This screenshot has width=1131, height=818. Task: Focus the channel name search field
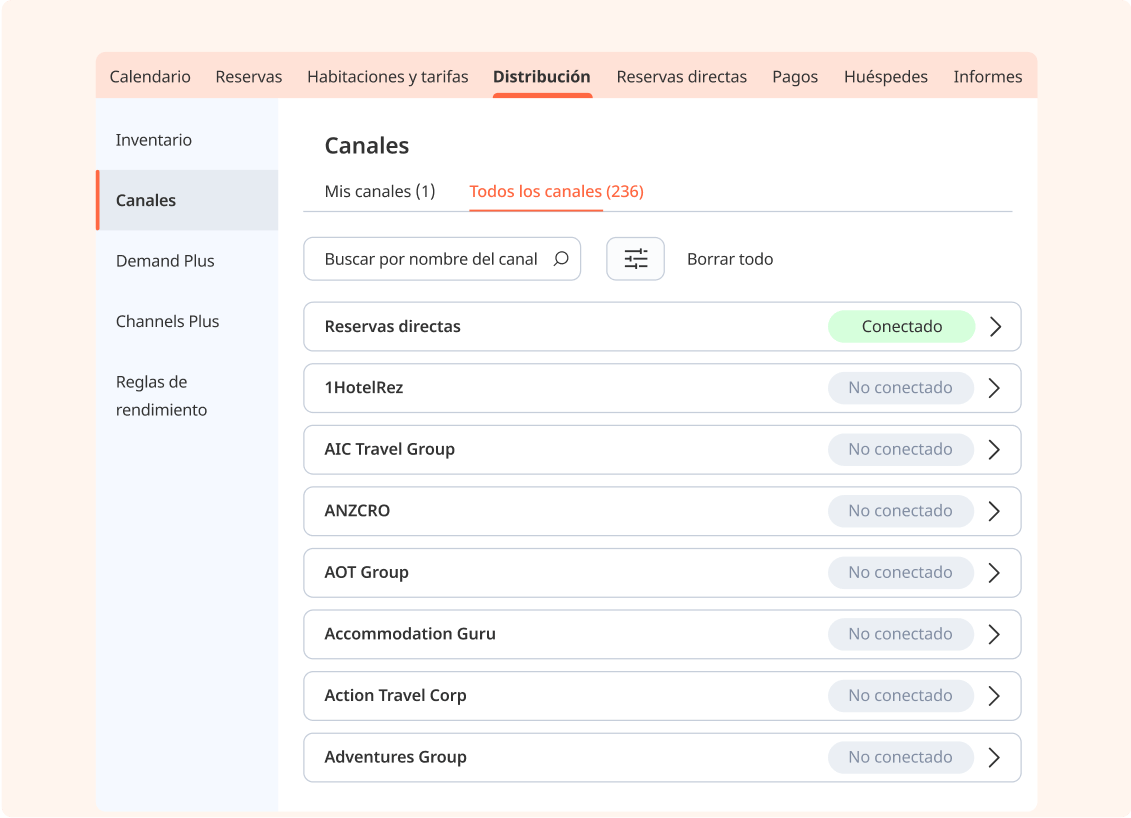(430, 259)
